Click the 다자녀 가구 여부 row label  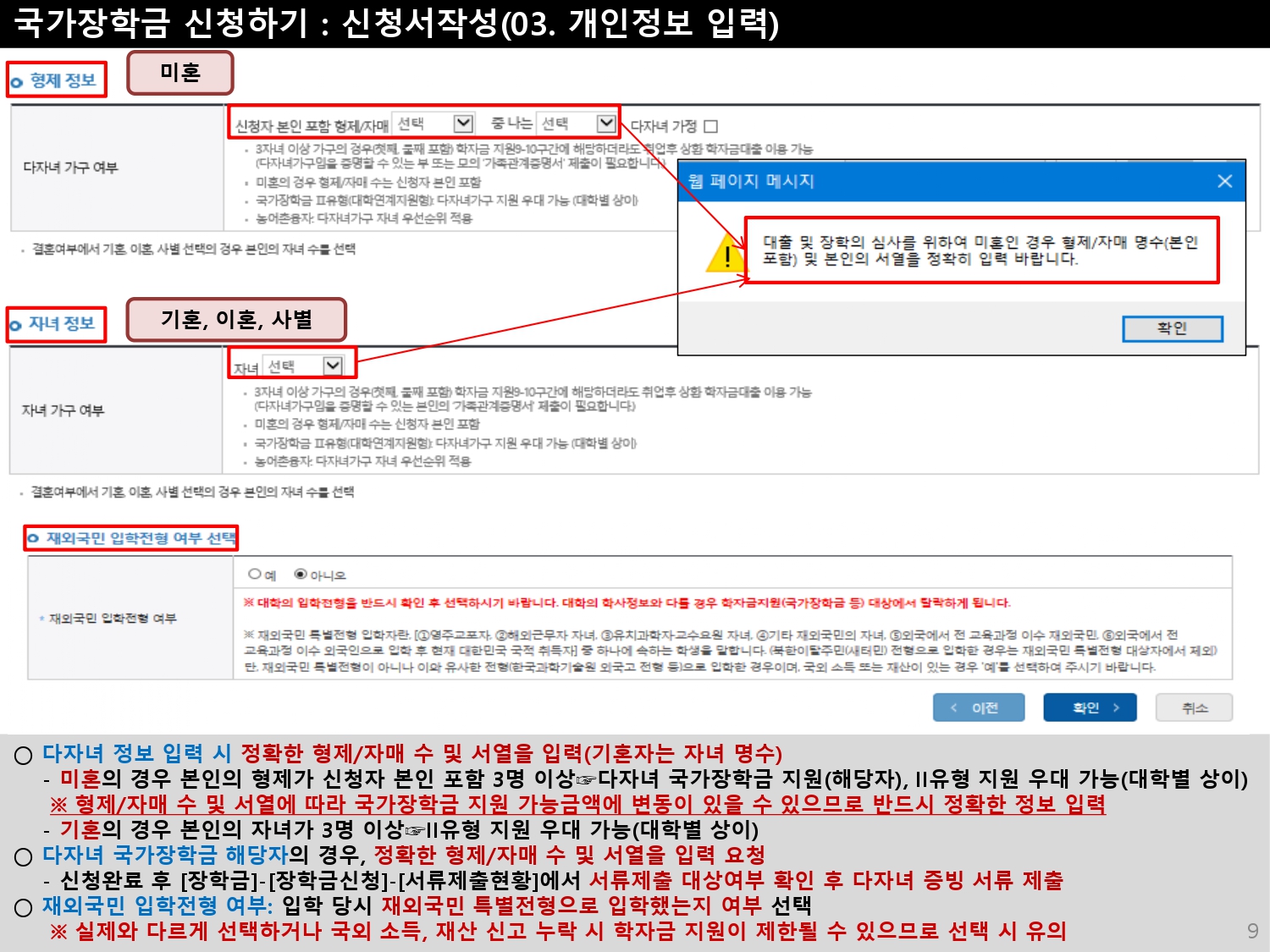70,168
